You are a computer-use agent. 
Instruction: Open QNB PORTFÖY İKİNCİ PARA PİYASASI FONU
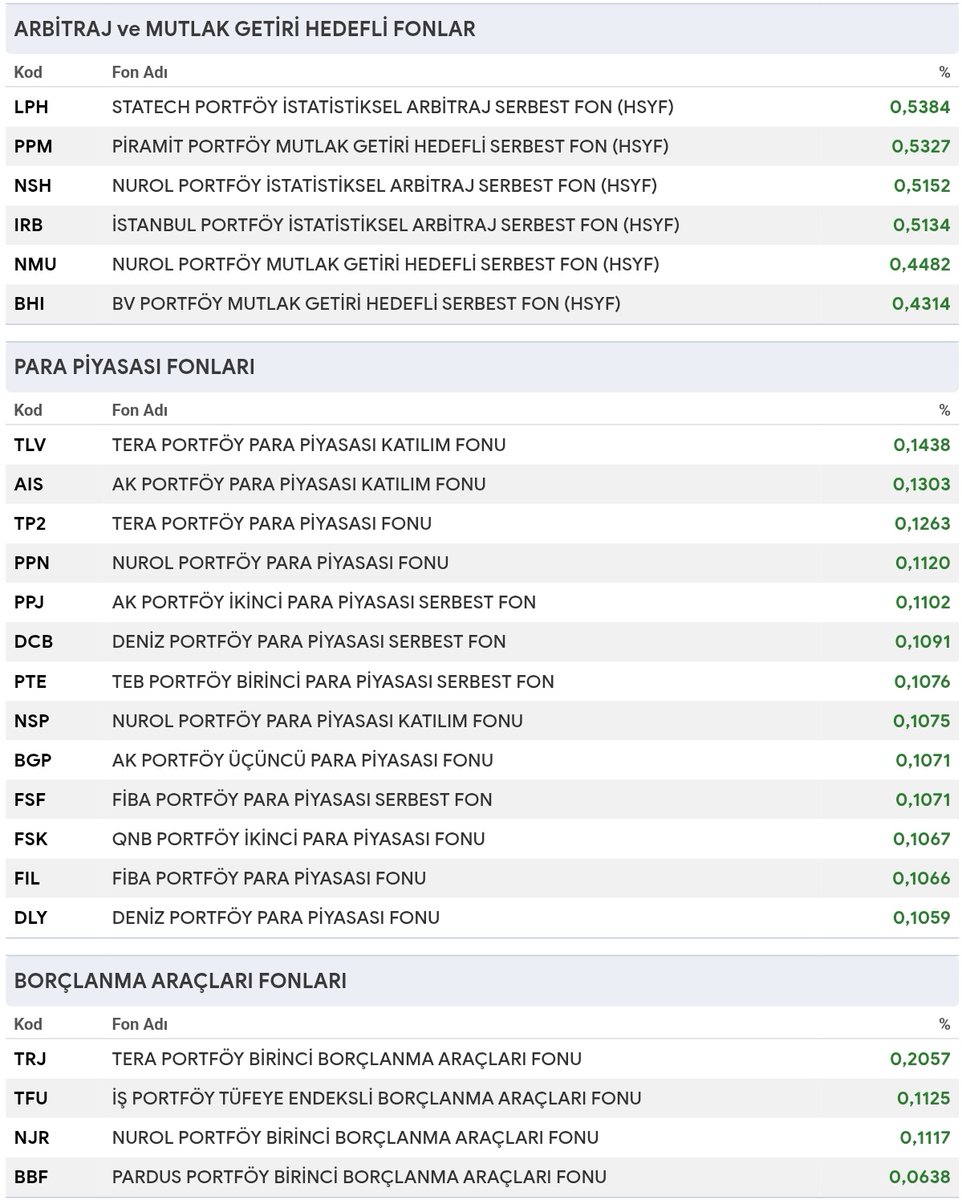point(298,839)
